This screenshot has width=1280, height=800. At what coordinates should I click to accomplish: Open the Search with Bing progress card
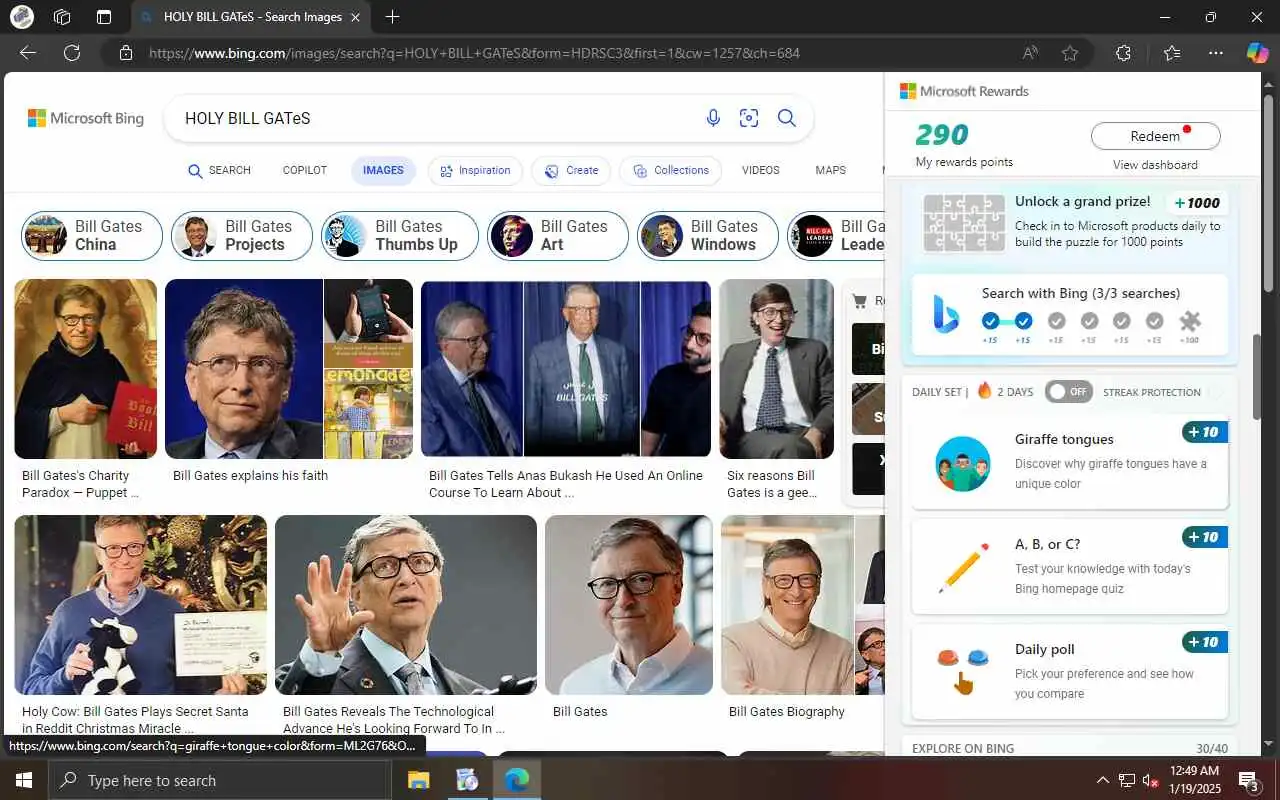(x=1070, y=314)
